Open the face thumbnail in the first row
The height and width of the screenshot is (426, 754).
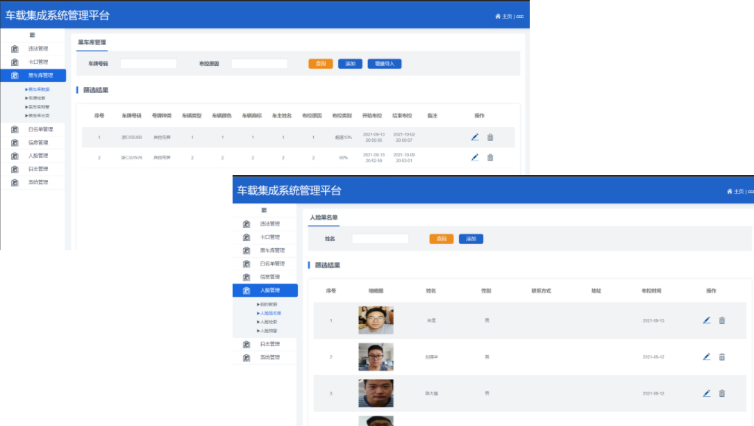click(x=375, y=320)
